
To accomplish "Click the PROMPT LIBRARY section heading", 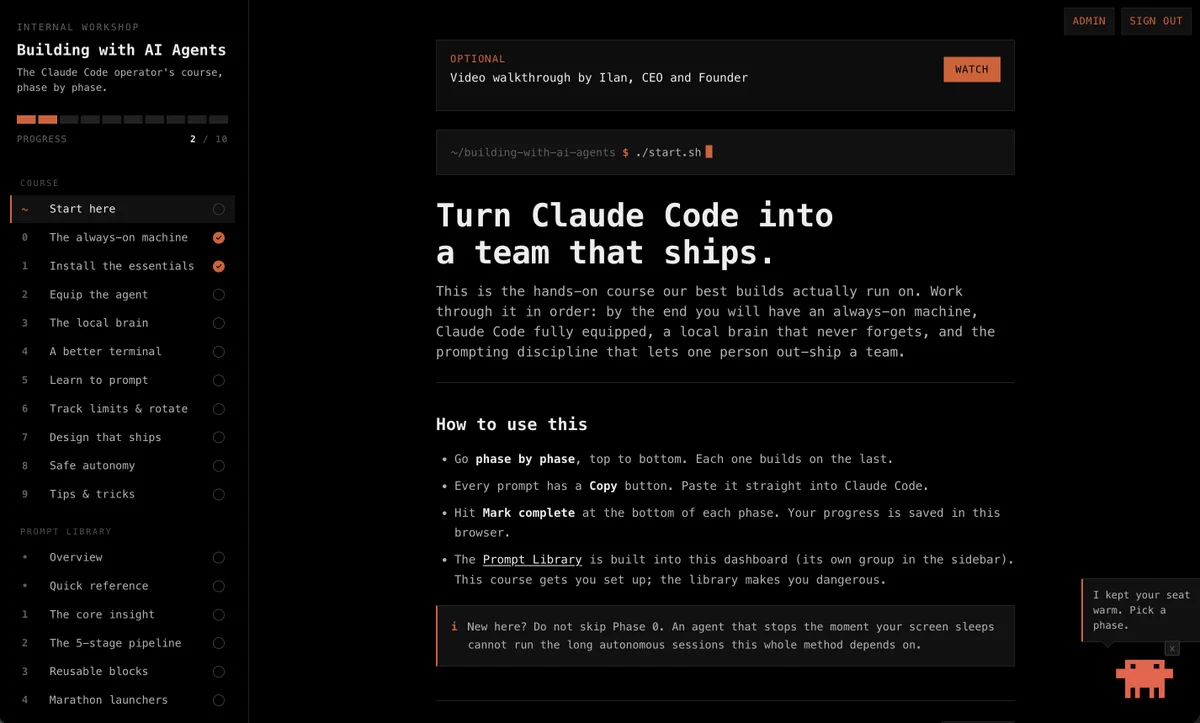I will click(x=66, y=532).
